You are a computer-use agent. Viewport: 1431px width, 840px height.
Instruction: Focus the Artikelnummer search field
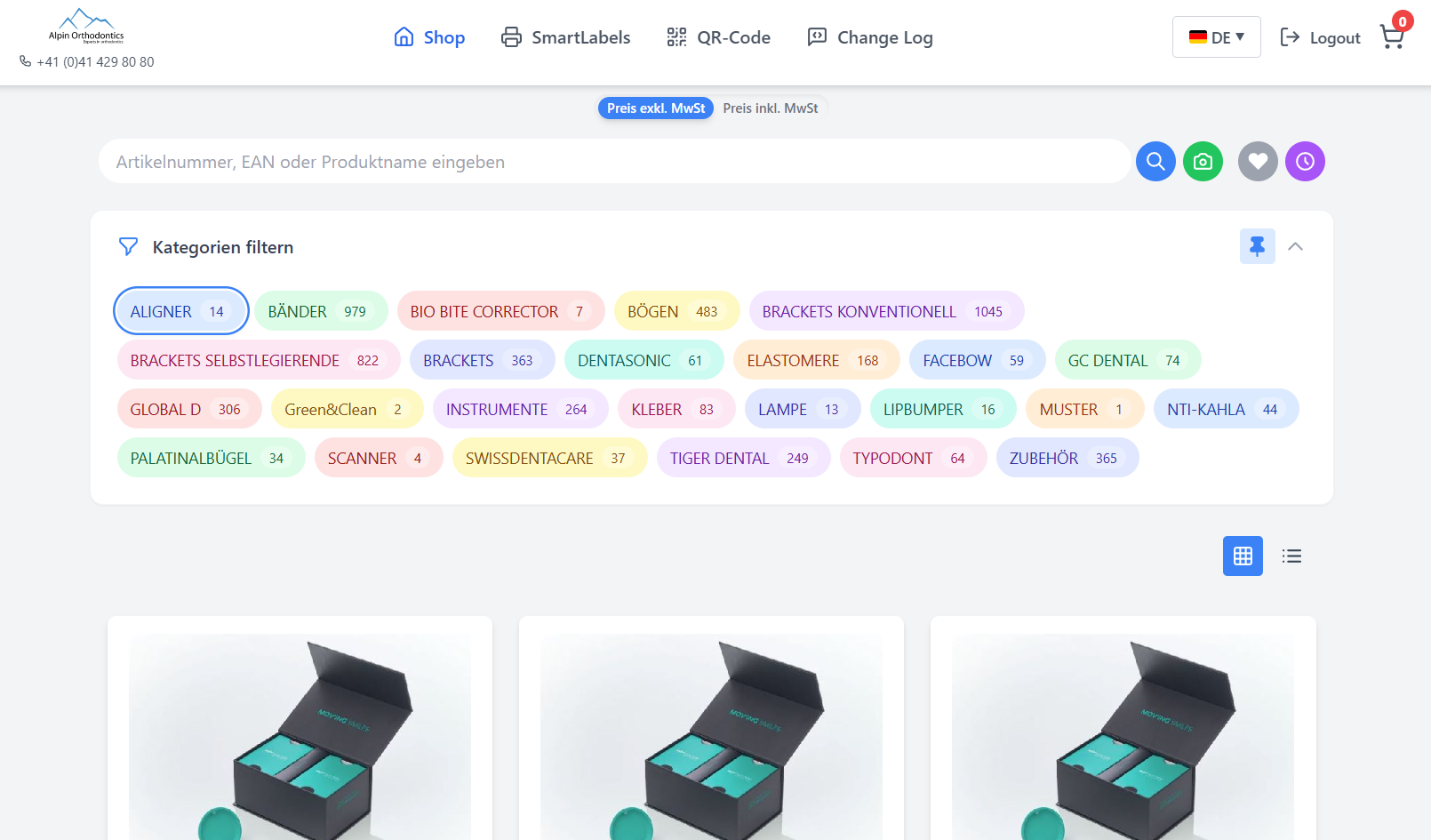point(614,162)
